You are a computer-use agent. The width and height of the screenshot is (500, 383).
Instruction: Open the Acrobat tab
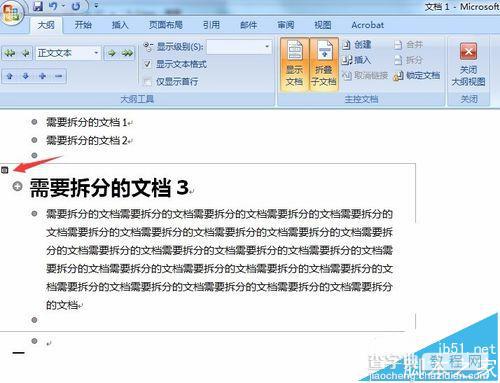[367, 25]
